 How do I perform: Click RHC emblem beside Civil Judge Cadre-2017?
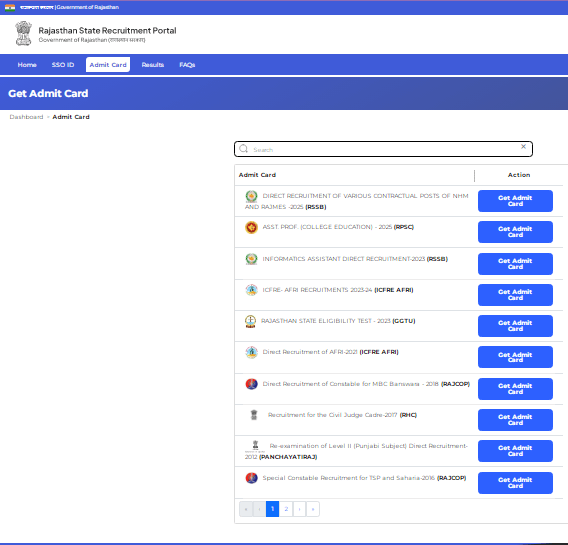tap(254, 415)
